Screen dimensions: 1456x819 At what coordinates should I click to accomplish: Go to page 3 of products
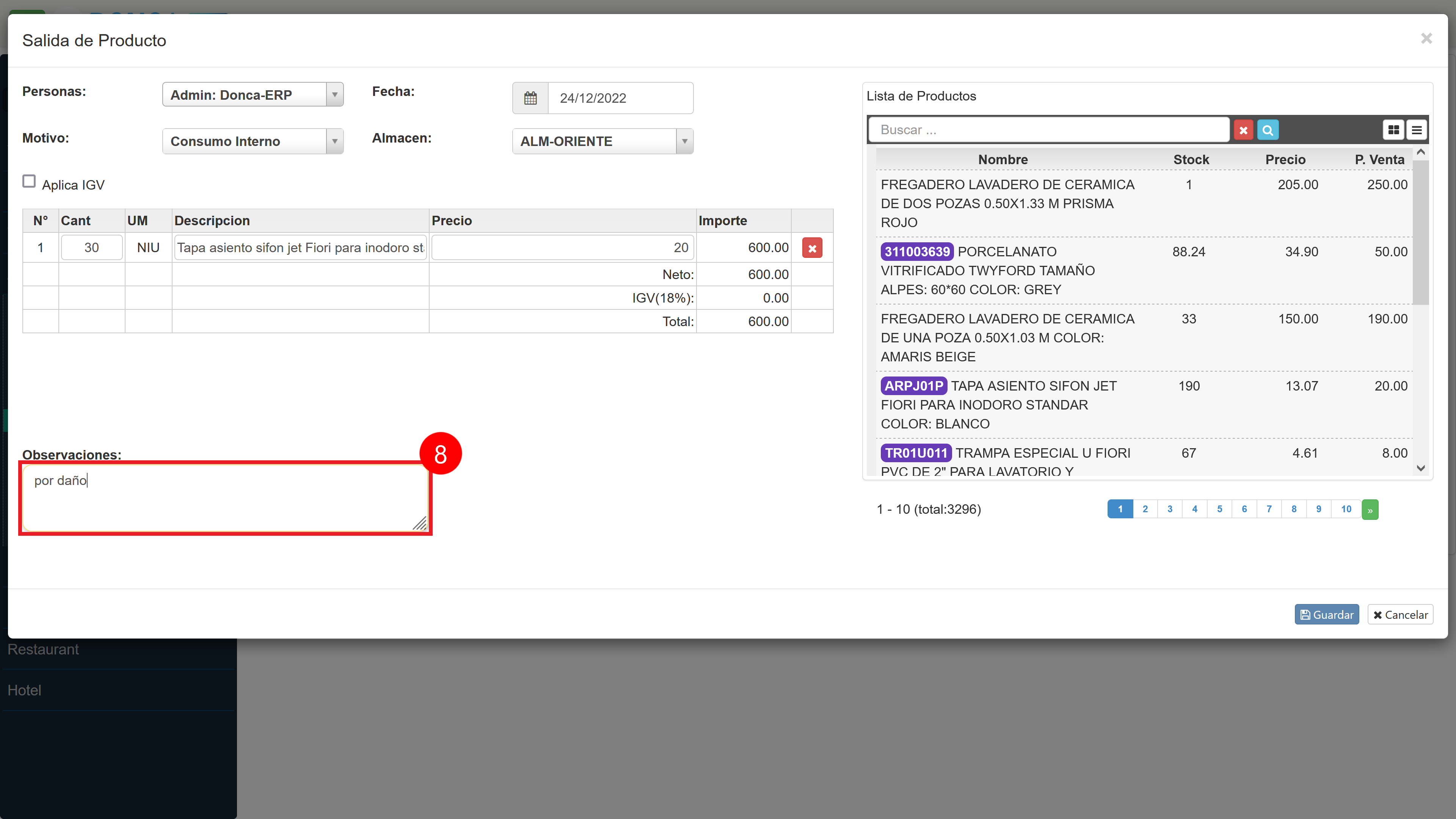[x=1170, y=509]
